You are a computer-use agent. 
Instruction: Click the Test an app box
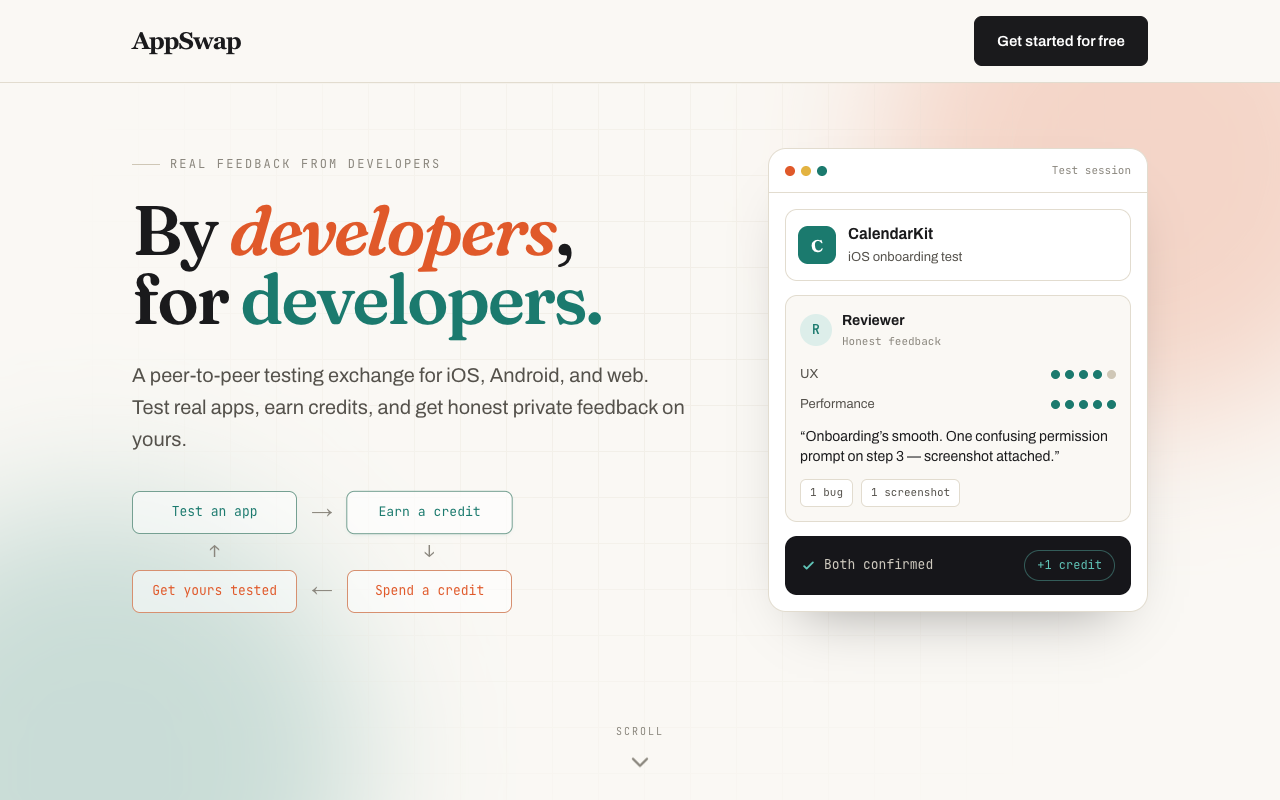tap(214, 512)
